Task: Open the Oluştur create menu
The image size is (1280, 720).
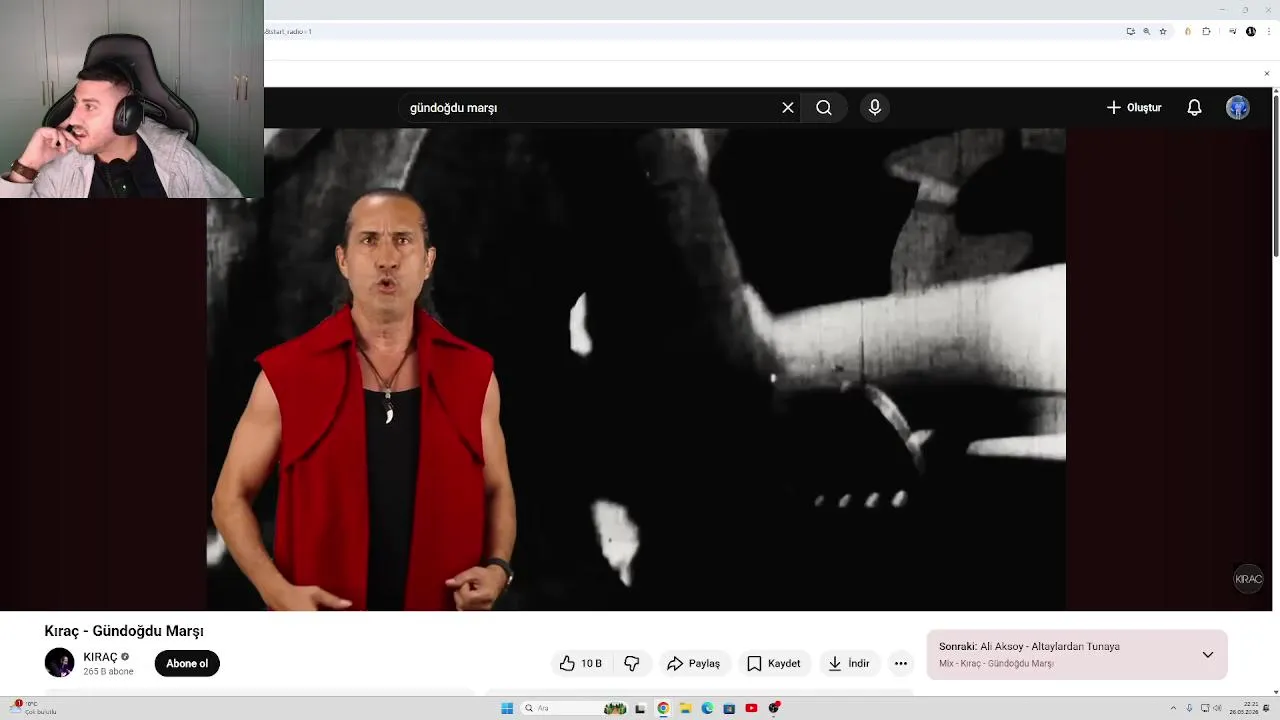Action: (x=1134, y=107)
